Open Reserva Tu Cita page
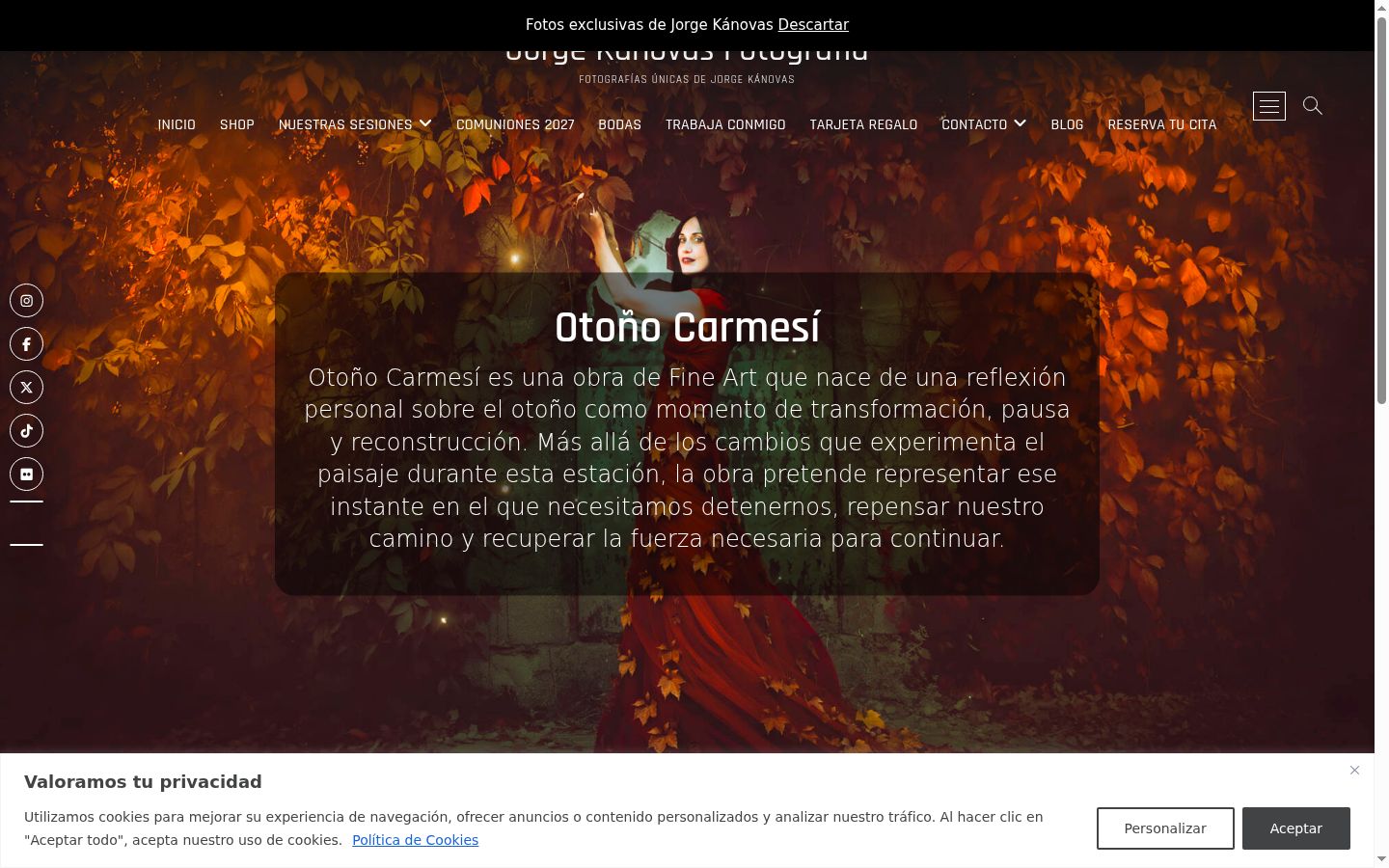1389x868 pixels. (1162, 124)
